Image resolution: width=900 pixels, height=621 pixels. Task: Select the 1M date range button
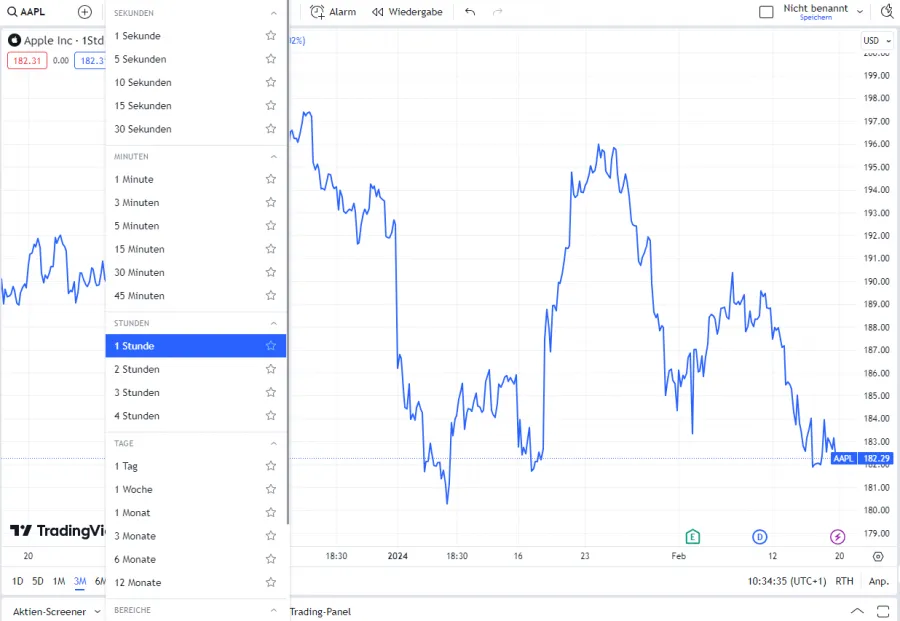click(x=59, y=581)
